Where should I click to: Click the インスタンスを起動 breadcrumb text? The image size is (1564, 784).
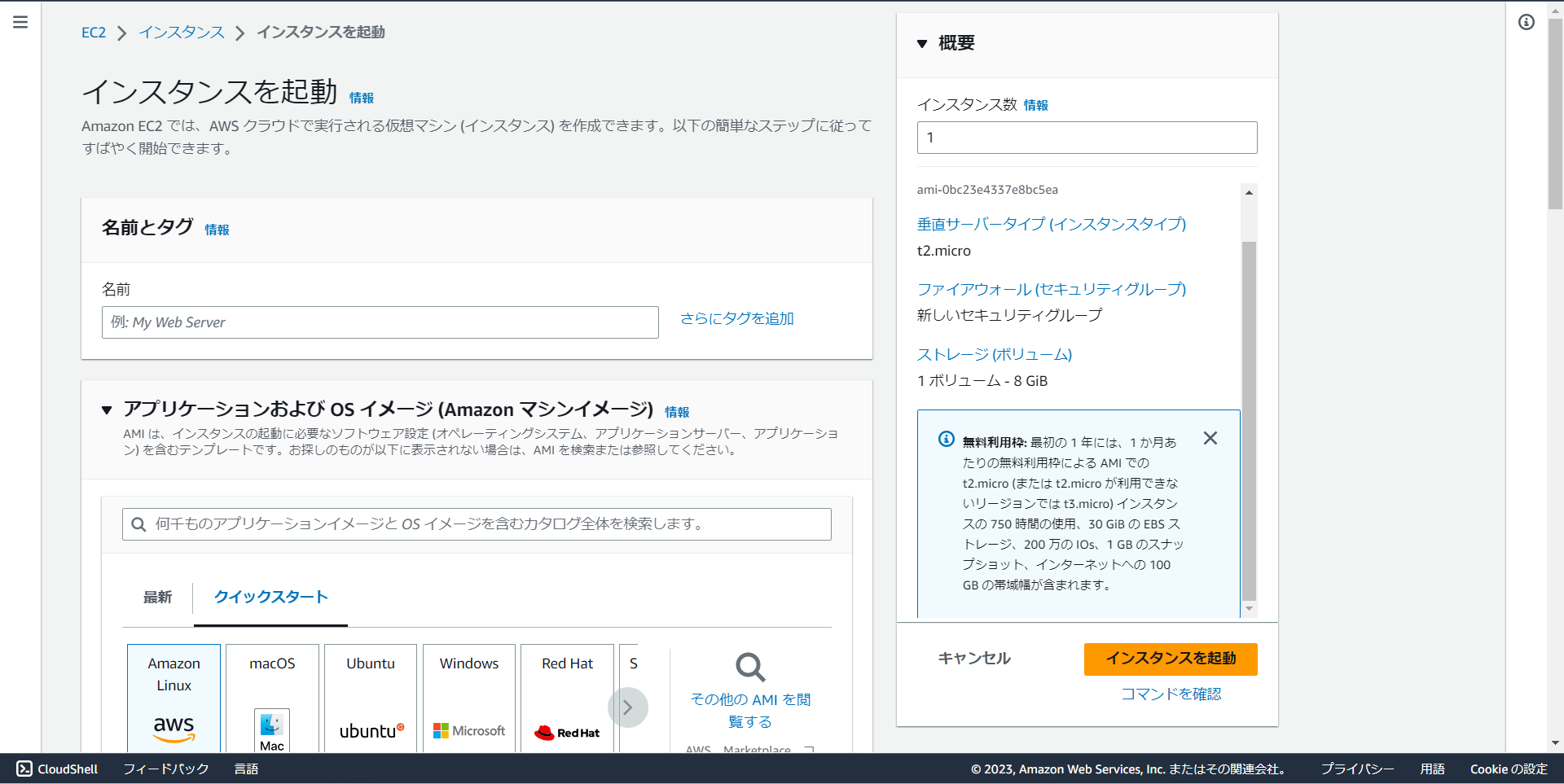click(x=321, y=33)
